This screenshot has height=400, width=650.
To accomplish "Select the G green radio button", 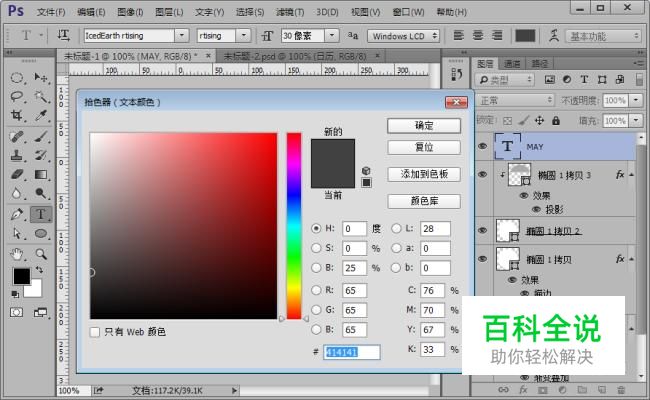I will tap(316, 310).
